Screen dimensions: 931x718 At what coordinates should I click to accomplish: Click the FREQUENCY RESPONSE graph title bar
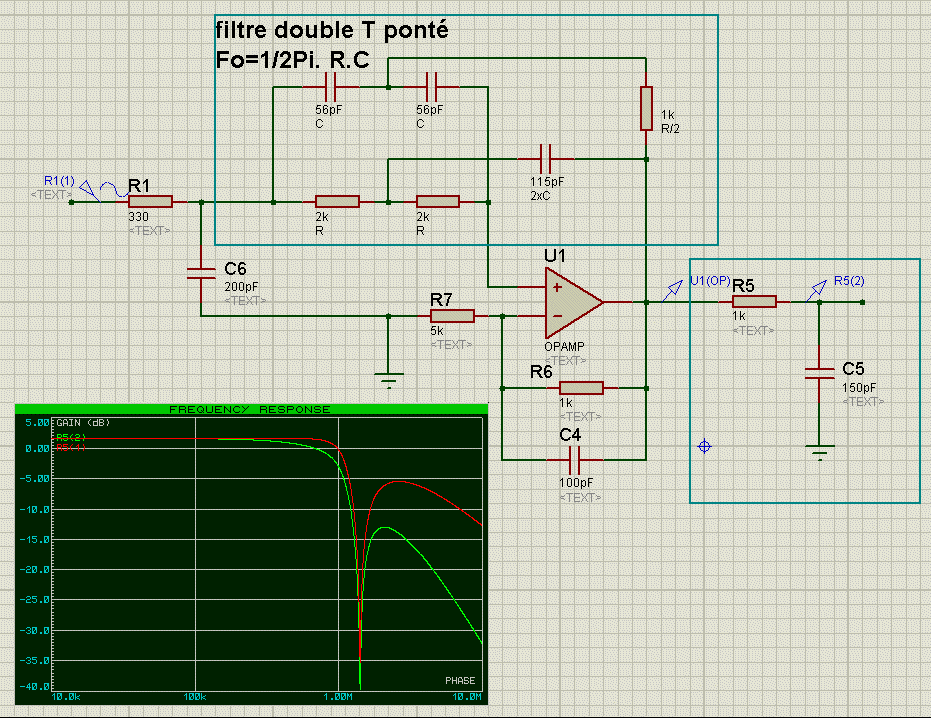pos(251,409)
